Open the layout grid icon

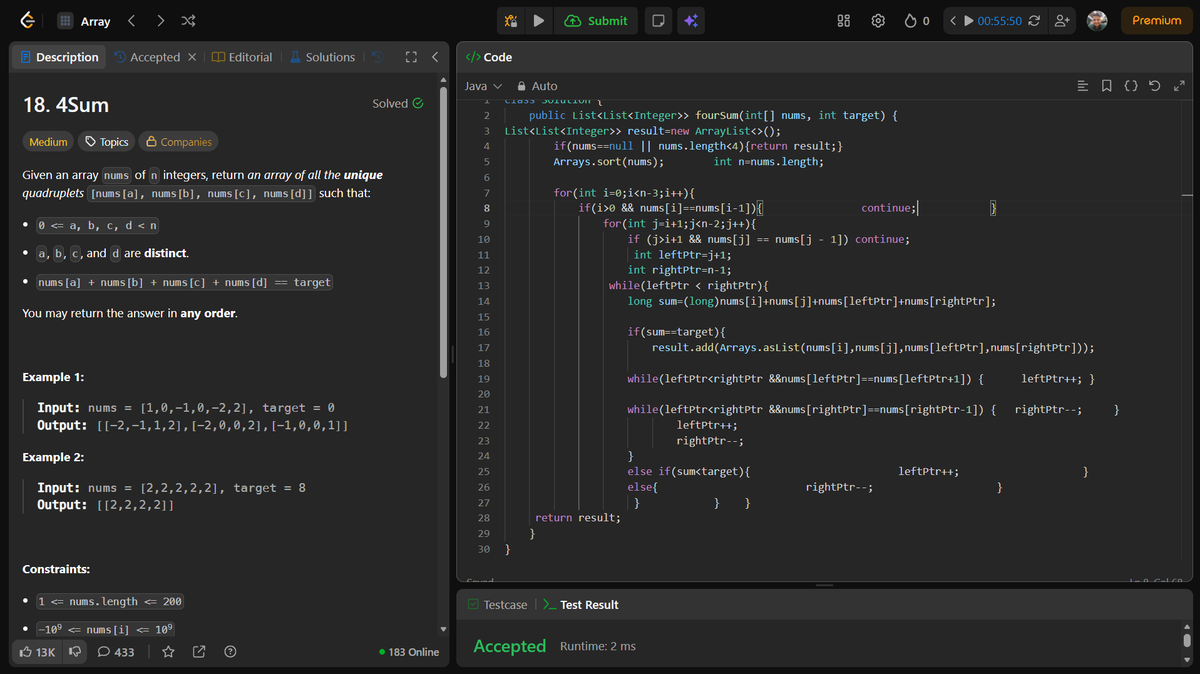[x=843, y=21]
